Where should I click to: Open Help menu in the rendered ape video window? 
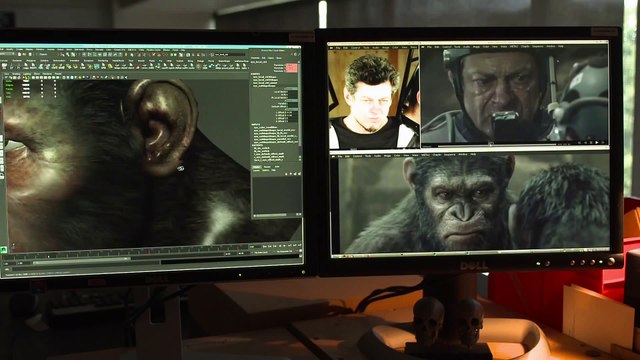coord(473,155)
